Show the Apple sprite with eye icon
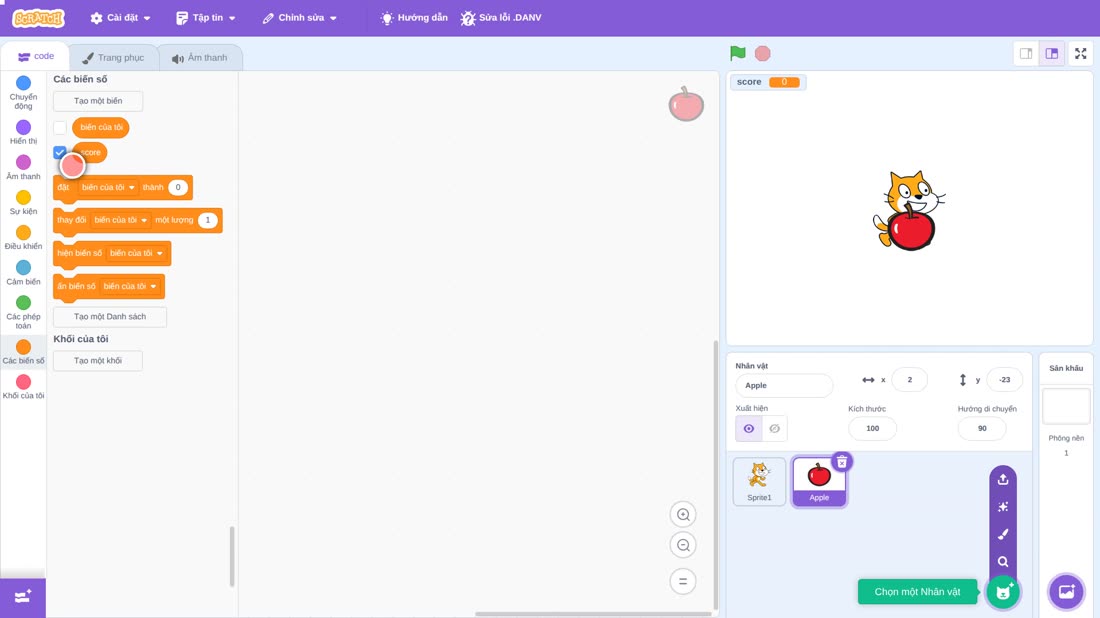This screenshot has width=1100, height=618. [749, 429]
